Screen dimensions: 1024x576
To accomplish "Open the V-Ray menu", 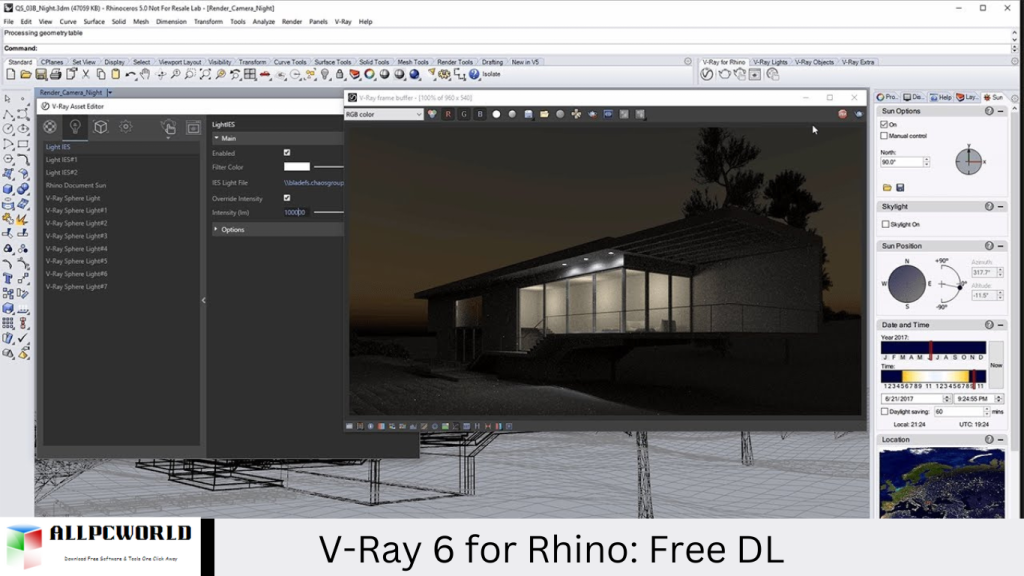I will coord(343,22).
